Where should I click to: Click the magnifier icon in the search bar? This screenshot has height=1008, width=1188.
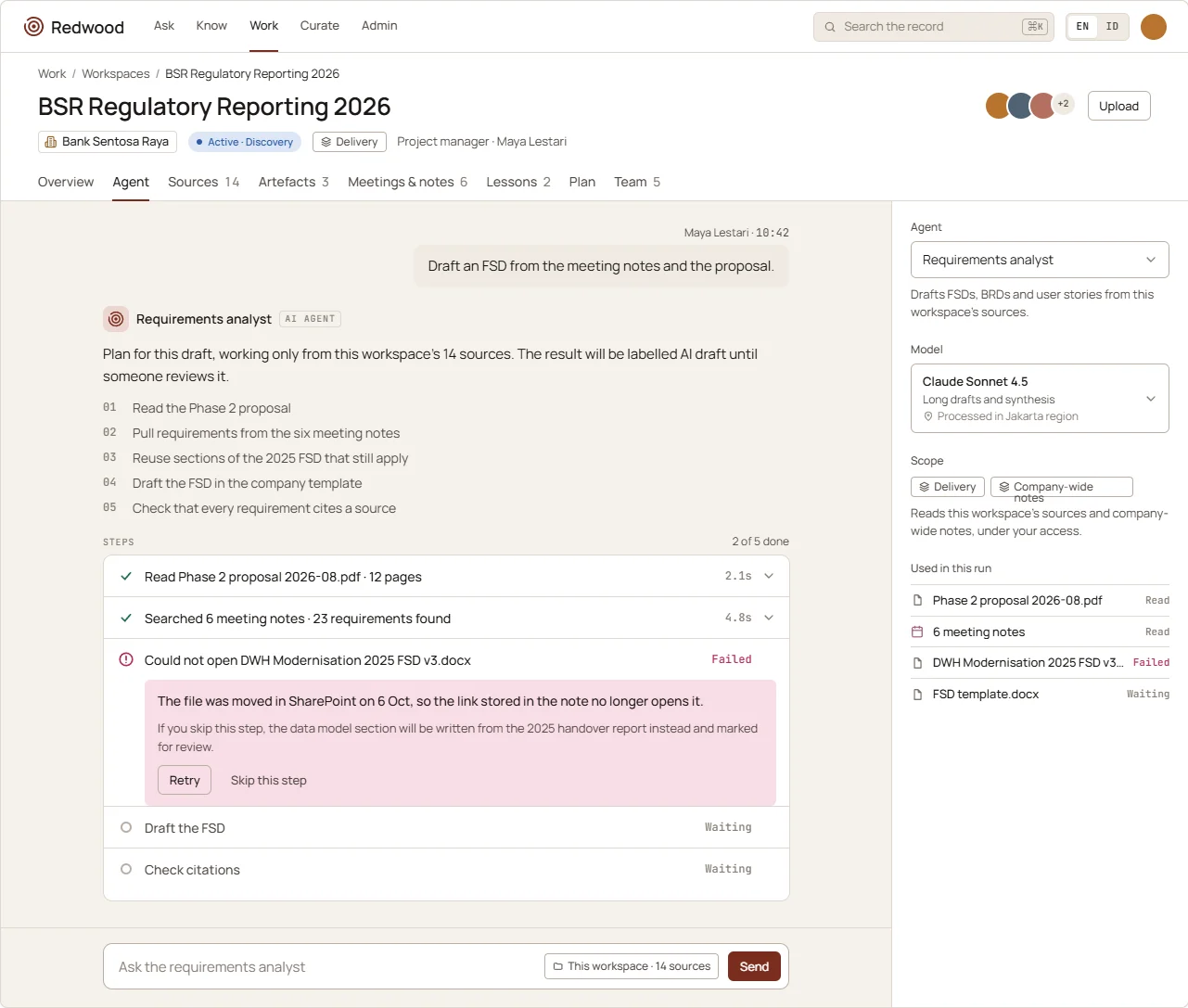click(x=830, y=27)
